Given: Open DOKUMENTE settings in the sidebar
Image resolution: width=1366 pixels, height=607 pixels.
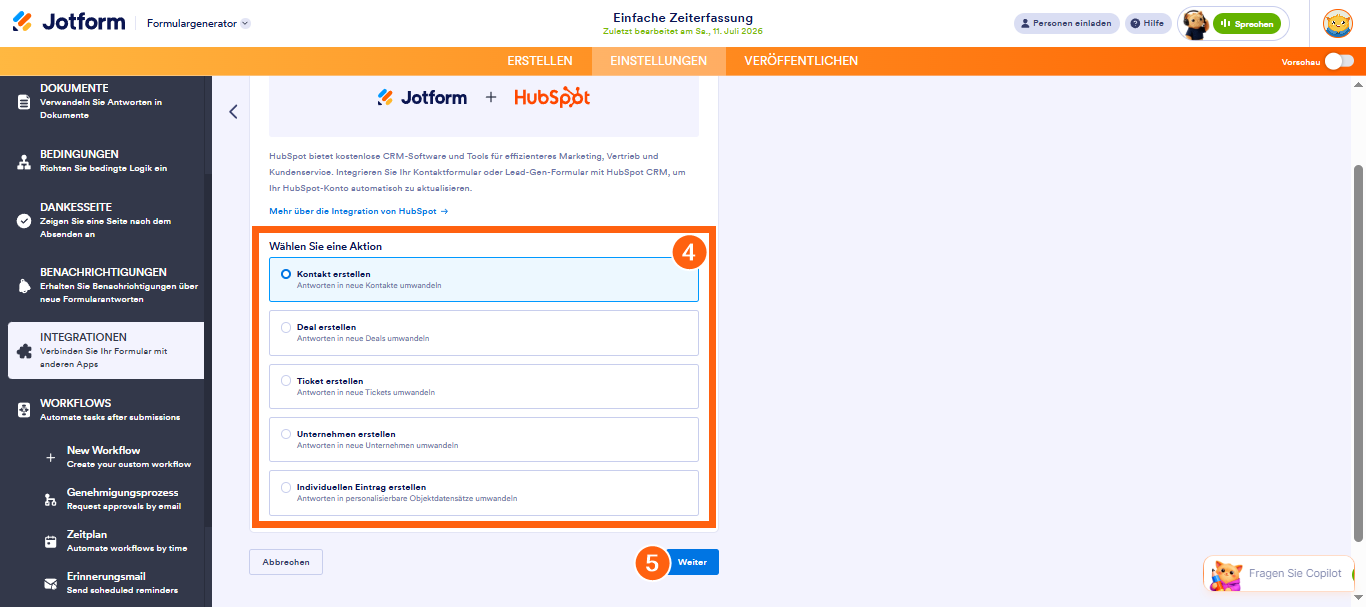Looking at the screenshot, I should (x=106, y=101).
